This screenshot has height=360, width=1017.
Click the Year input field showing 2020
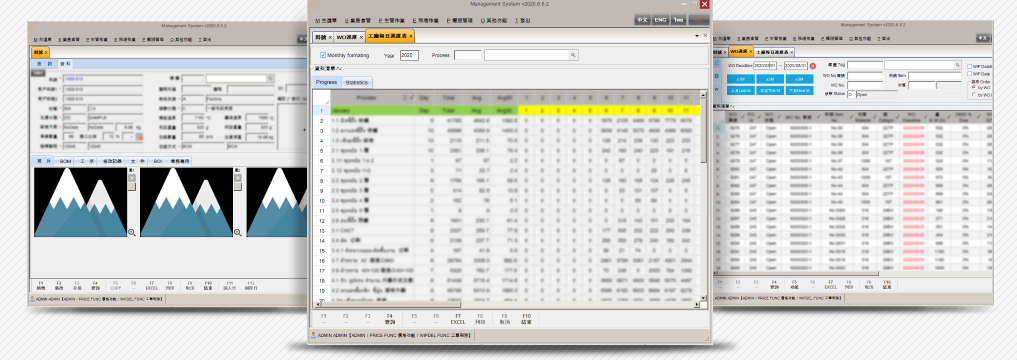tap(409, 56)
